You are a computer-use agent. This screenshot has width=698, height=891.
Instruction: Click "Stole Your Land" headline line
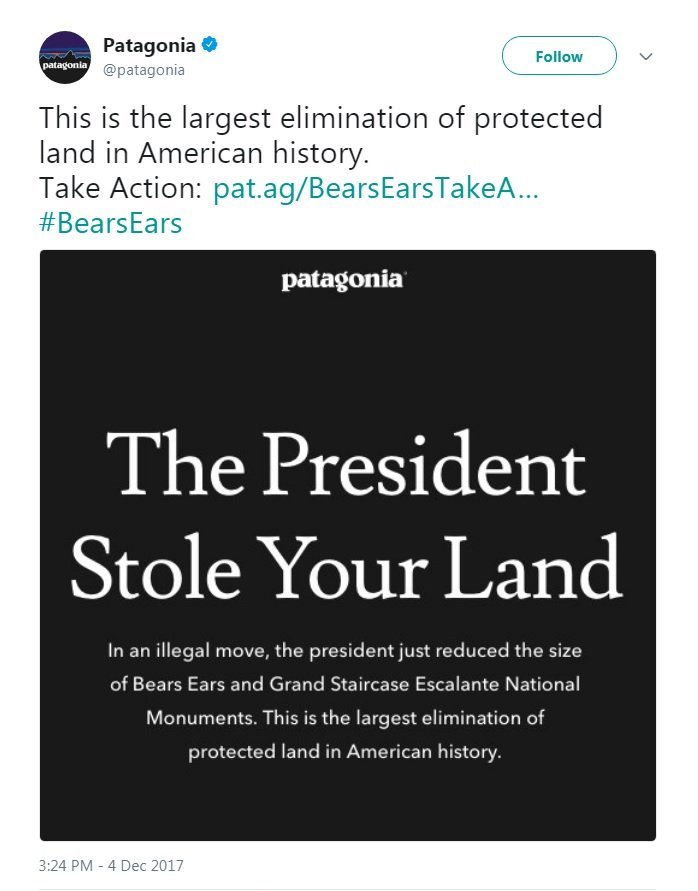click(x=346, y=568)
